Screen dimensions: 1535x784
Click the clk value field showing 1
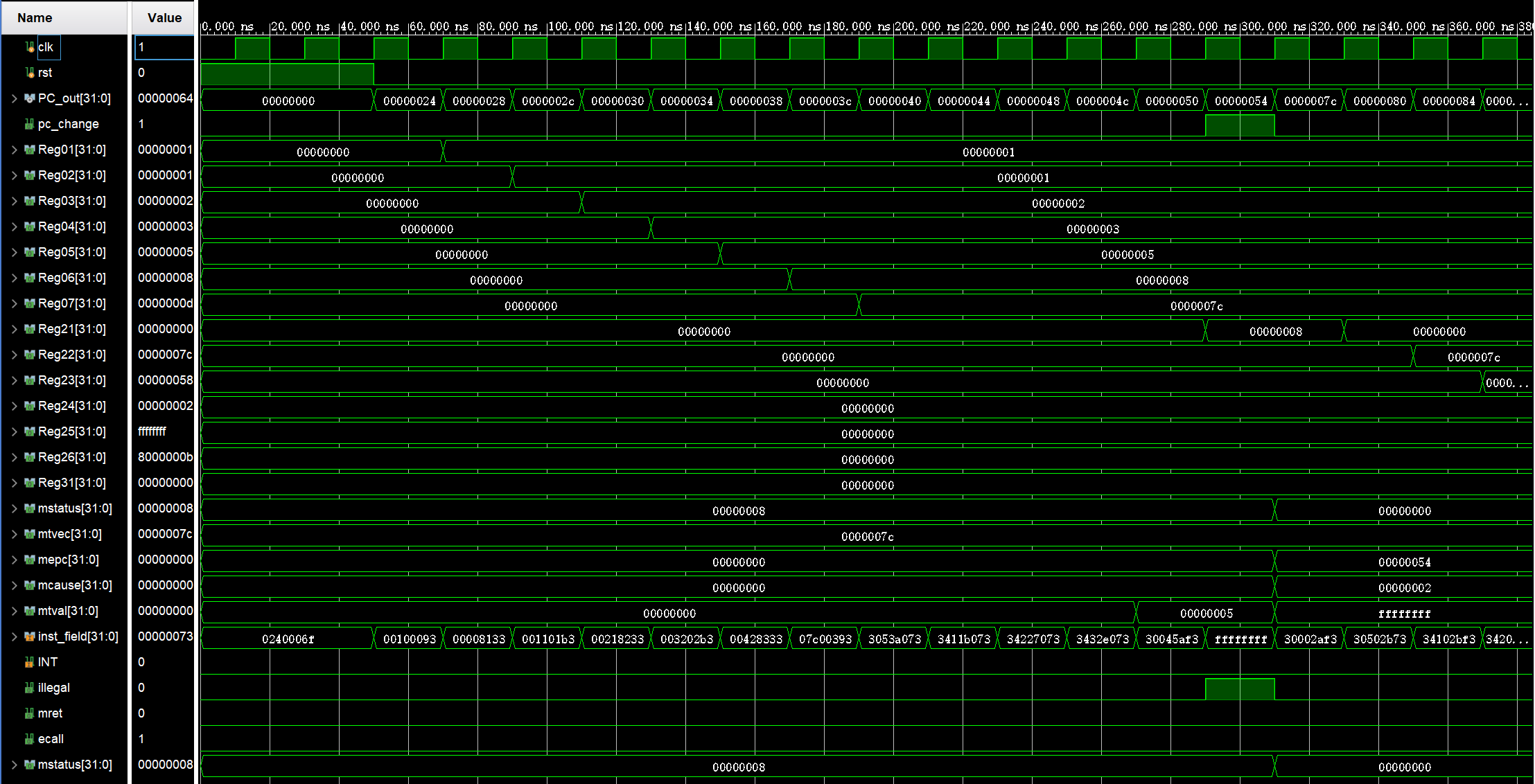tap(164, 47)
